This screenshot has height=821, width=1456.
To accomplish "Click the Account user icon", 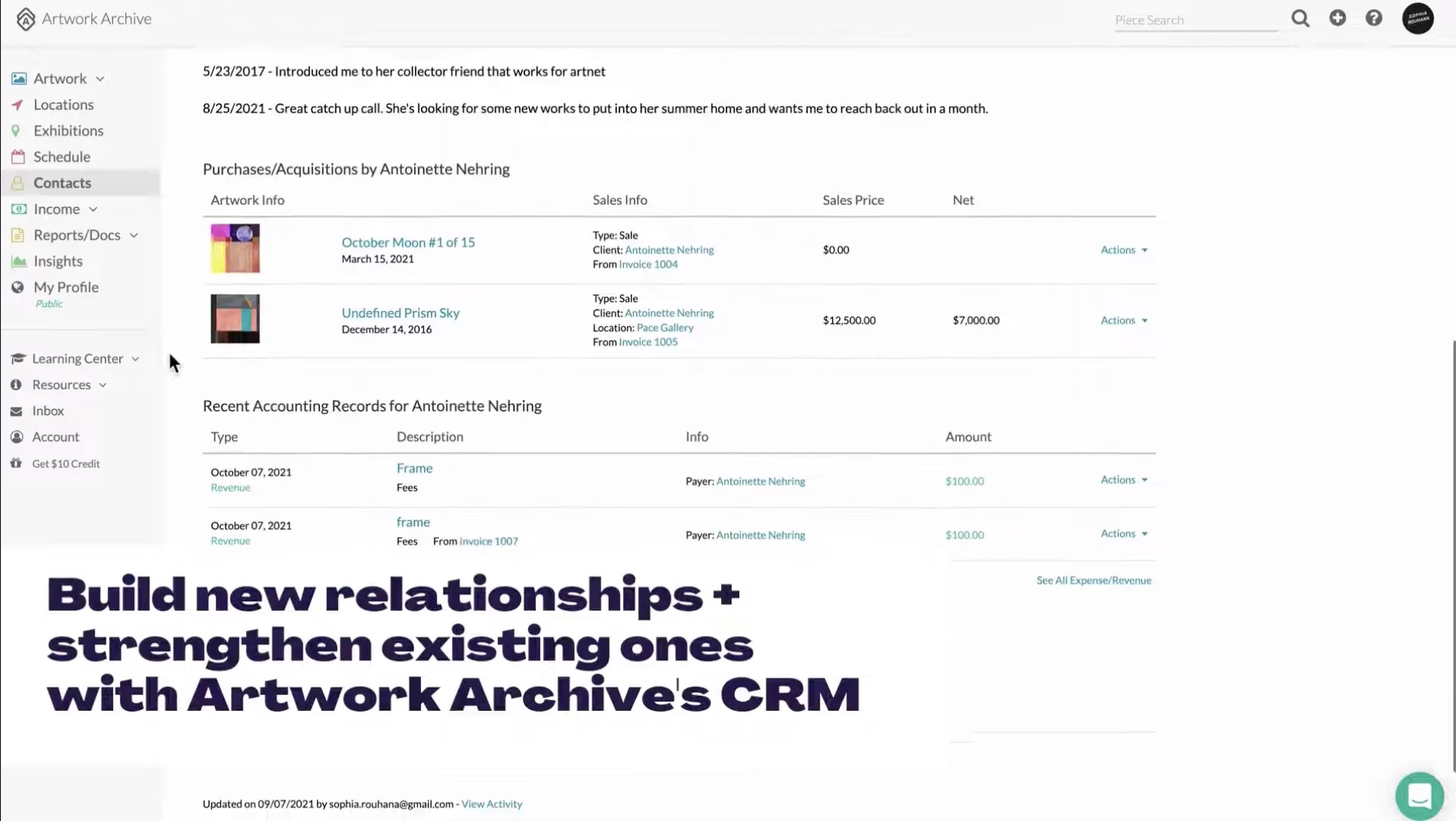I will coord(17,437).
